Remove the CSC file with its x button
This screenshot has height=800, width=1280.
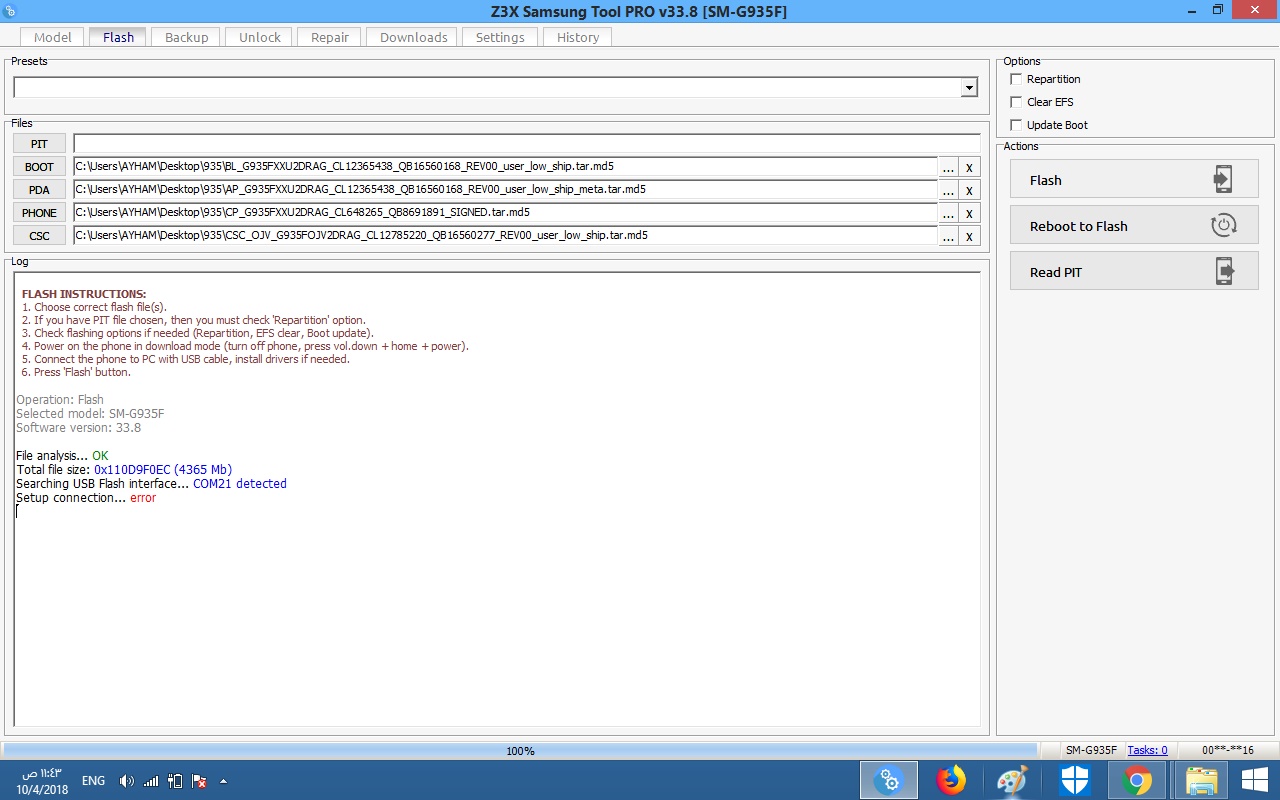969,236
